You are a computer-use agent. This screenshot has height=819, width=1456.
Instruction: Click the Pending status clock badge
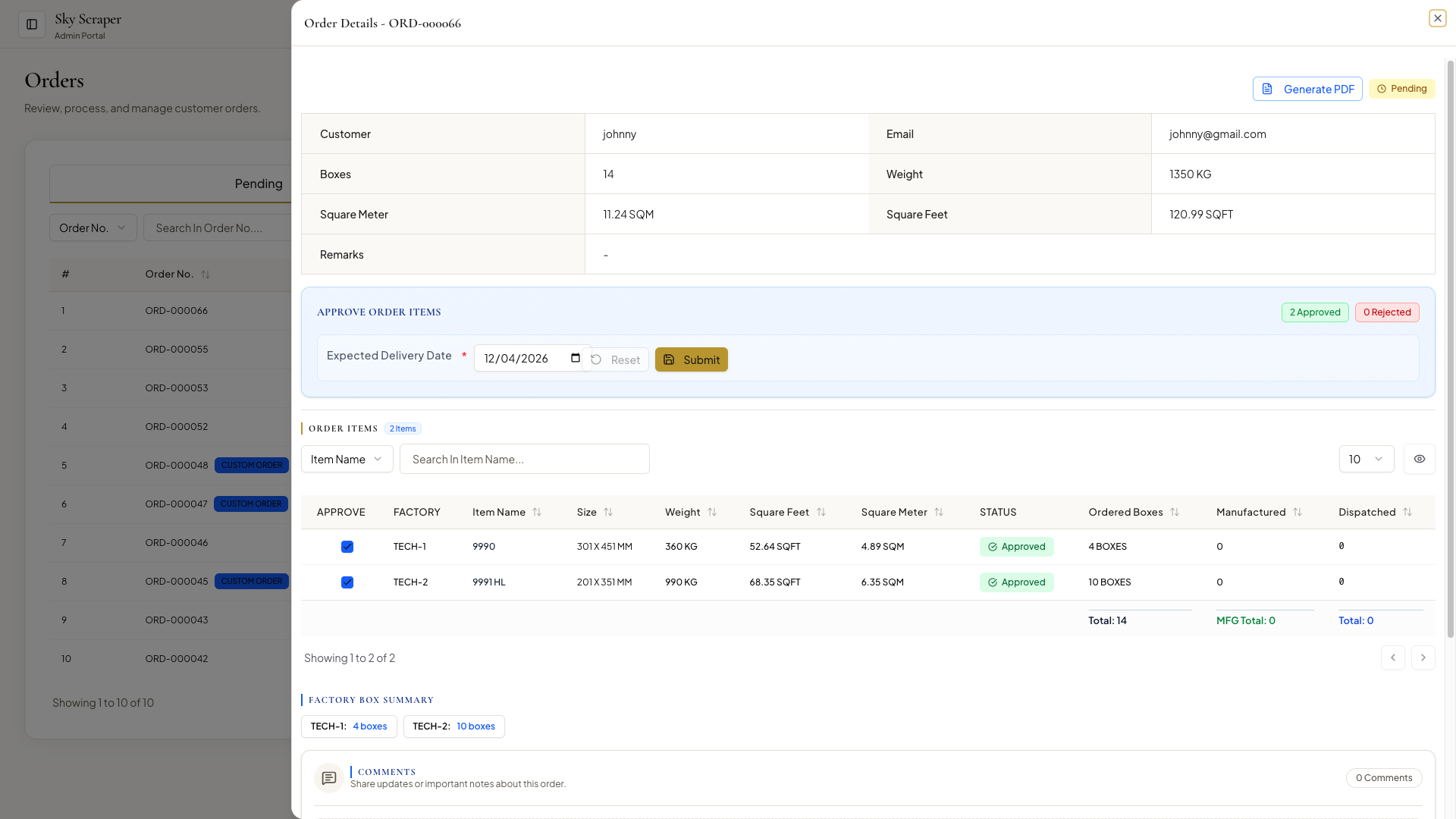1402,89
